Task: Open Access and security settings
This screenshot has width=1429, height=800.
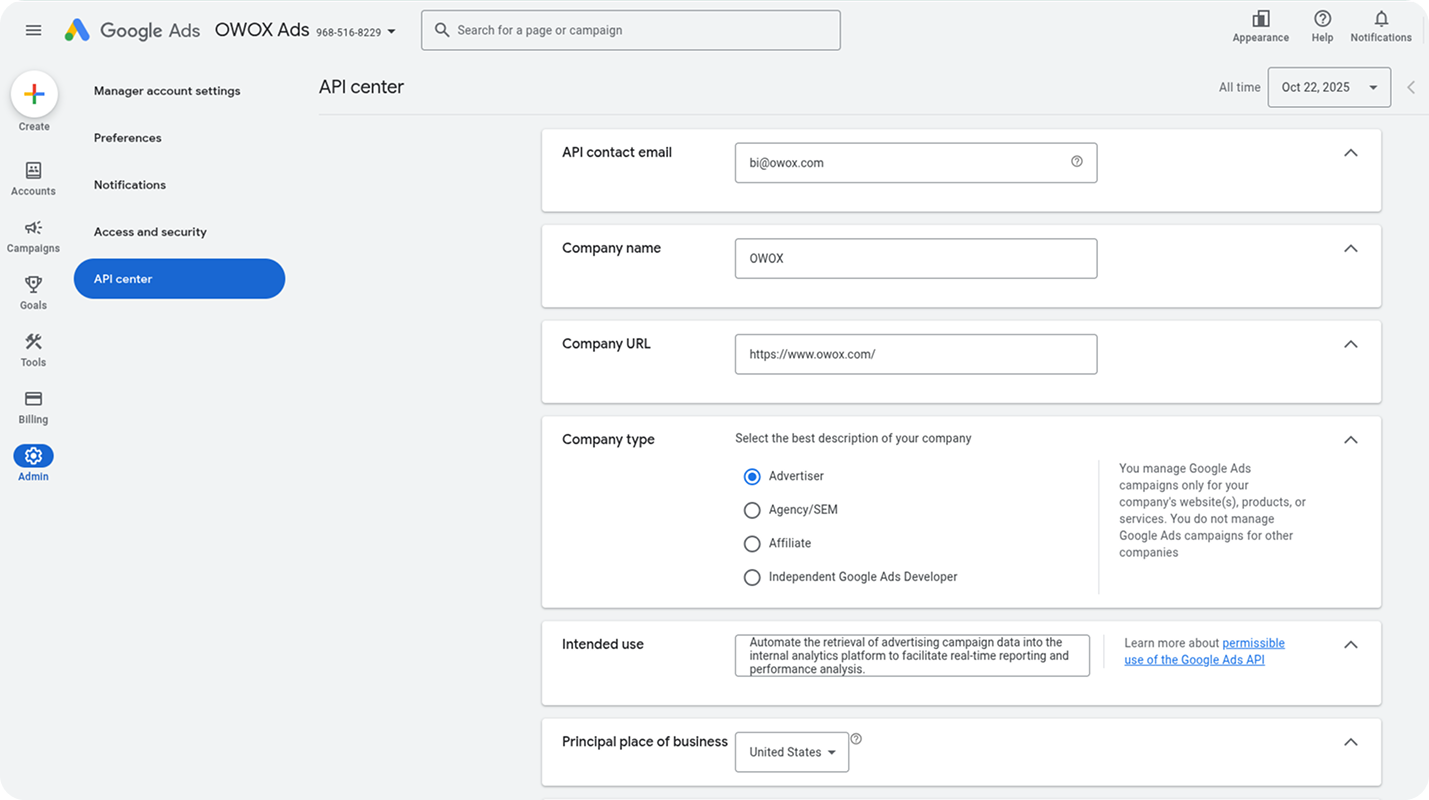Action: point(150,231)
